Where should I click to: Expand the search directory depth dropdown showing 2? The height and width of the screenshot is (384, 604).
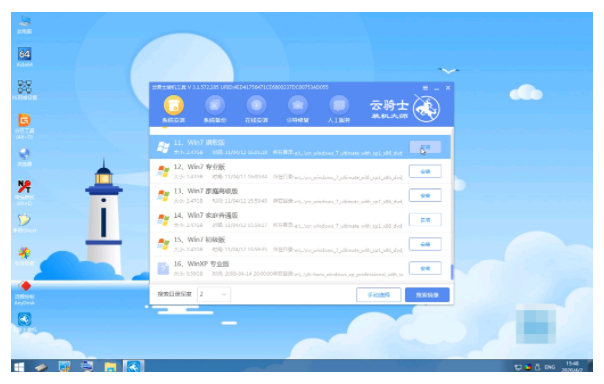(214, 294)
